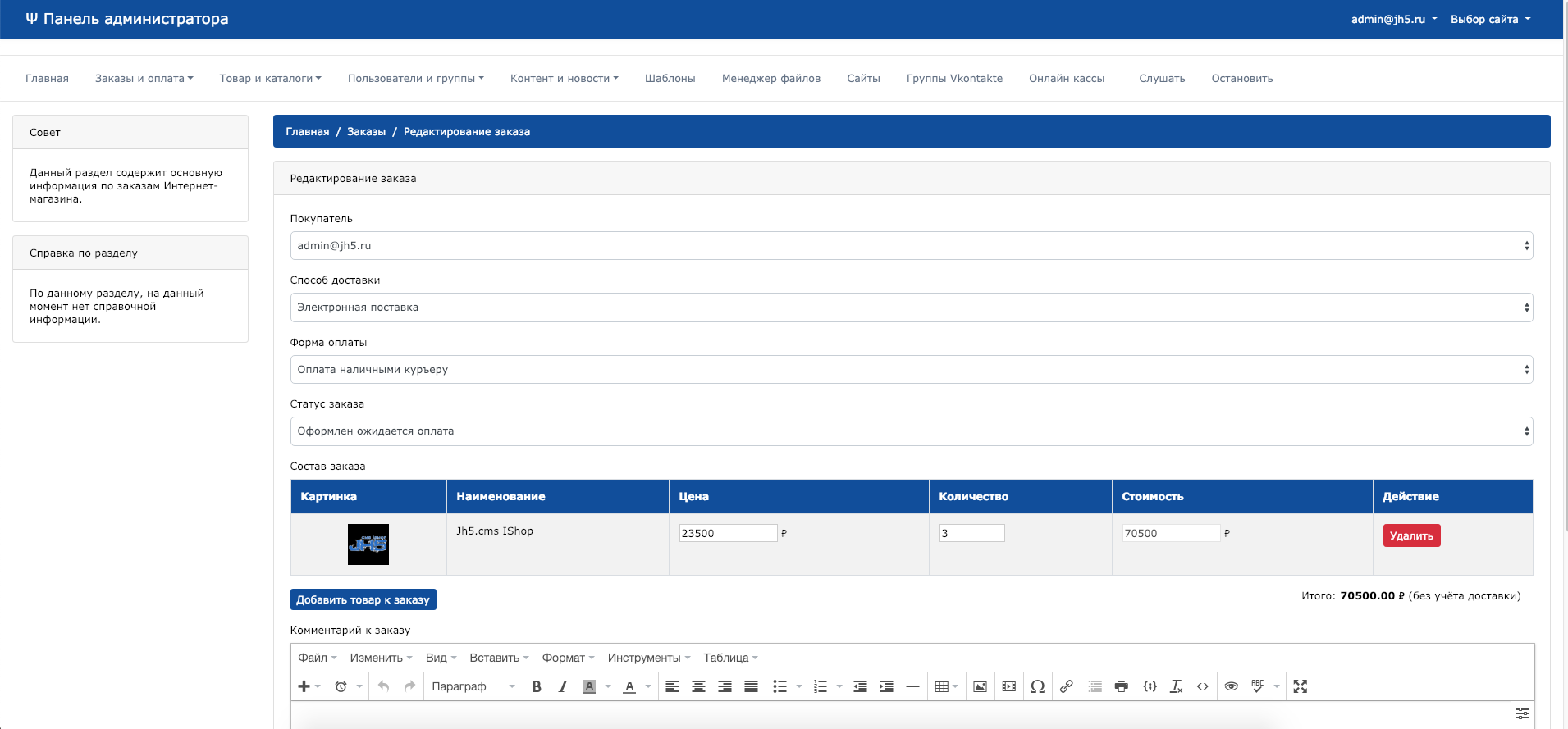Expand the admin@jh5.ru account menu
The width and height of the screenshot is (1568, 729).
tap(1394, 19)
